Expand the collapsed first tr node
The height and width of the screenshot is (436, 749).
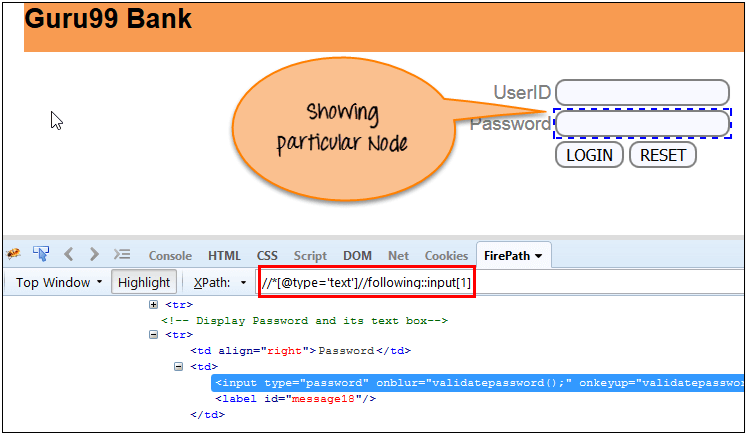153,305
